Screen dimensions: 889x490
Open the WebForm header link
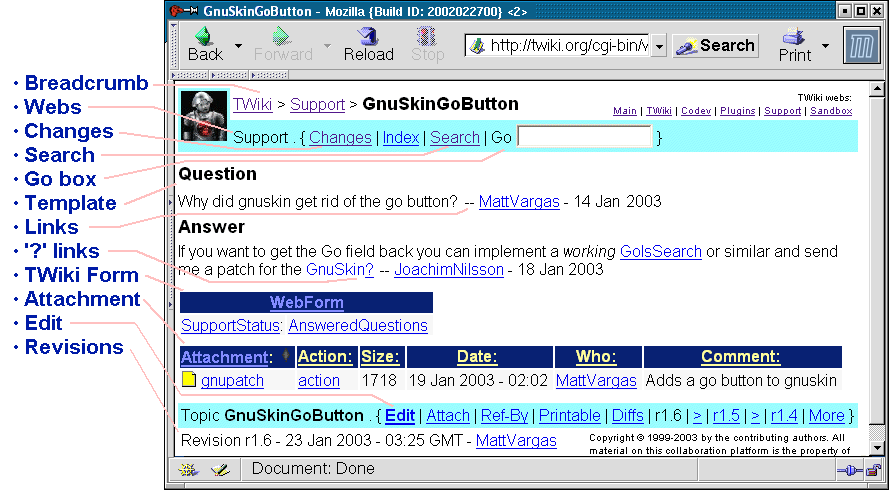(x=306, y=302)
